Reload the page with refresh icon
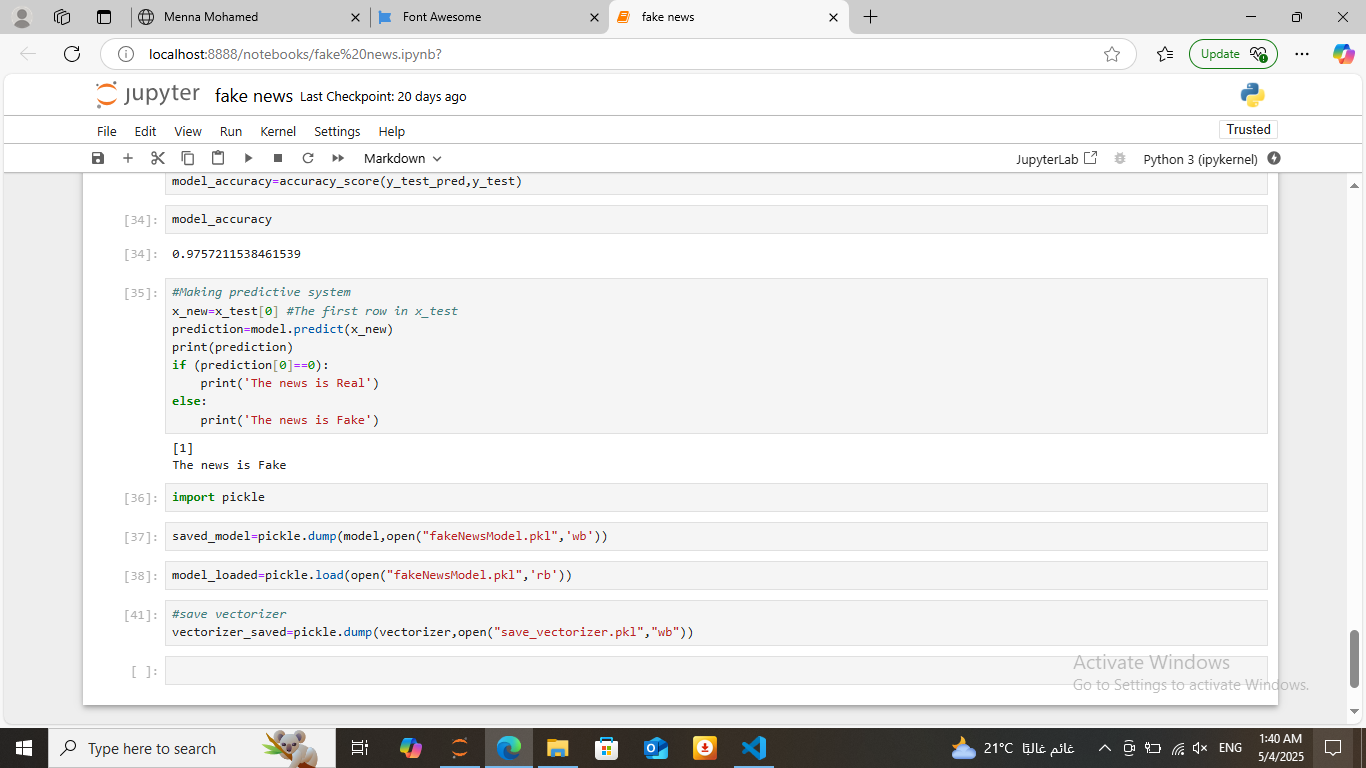The width and height of the screenshot is (1366, 768). [71, 54]
